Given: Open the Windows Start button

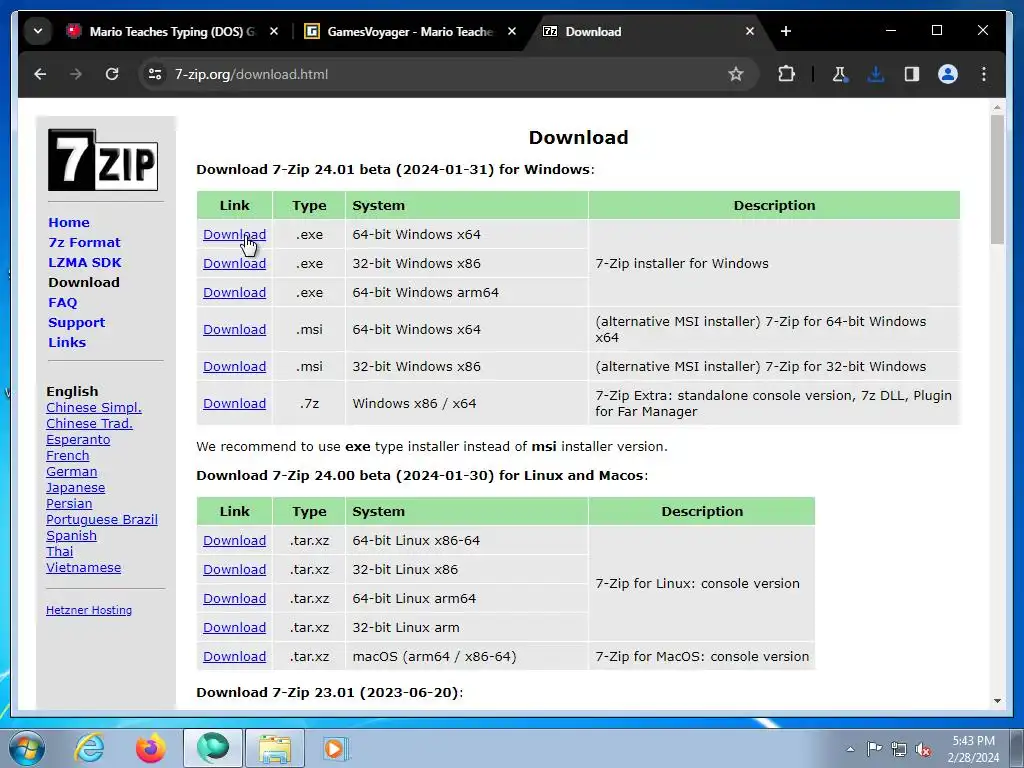Looking at the screenshot, I should click(27, 748).
